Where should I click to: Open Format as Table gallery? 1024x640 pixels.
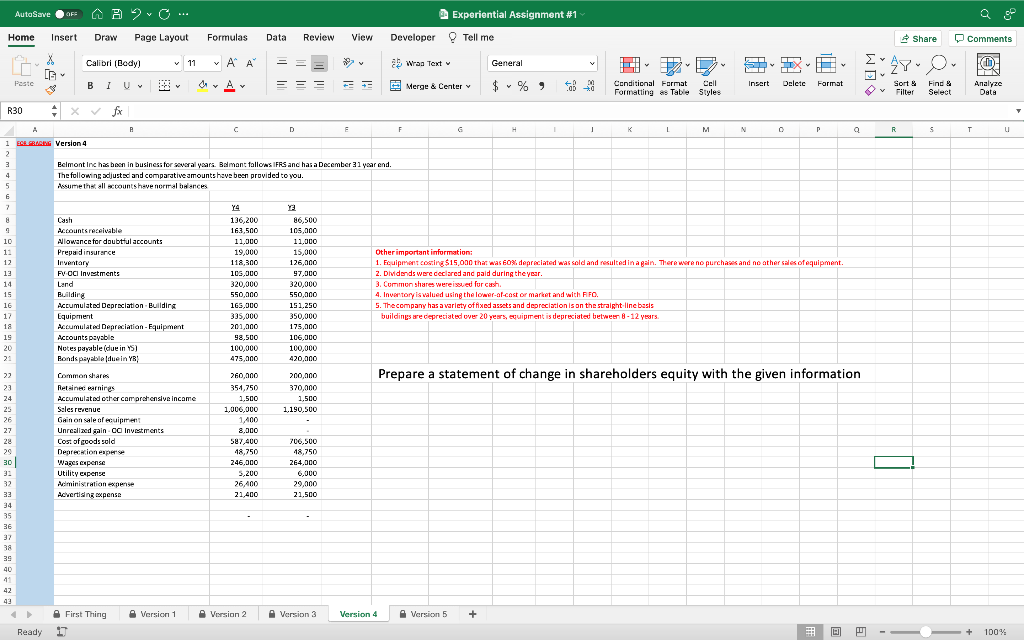pos(674,75)
